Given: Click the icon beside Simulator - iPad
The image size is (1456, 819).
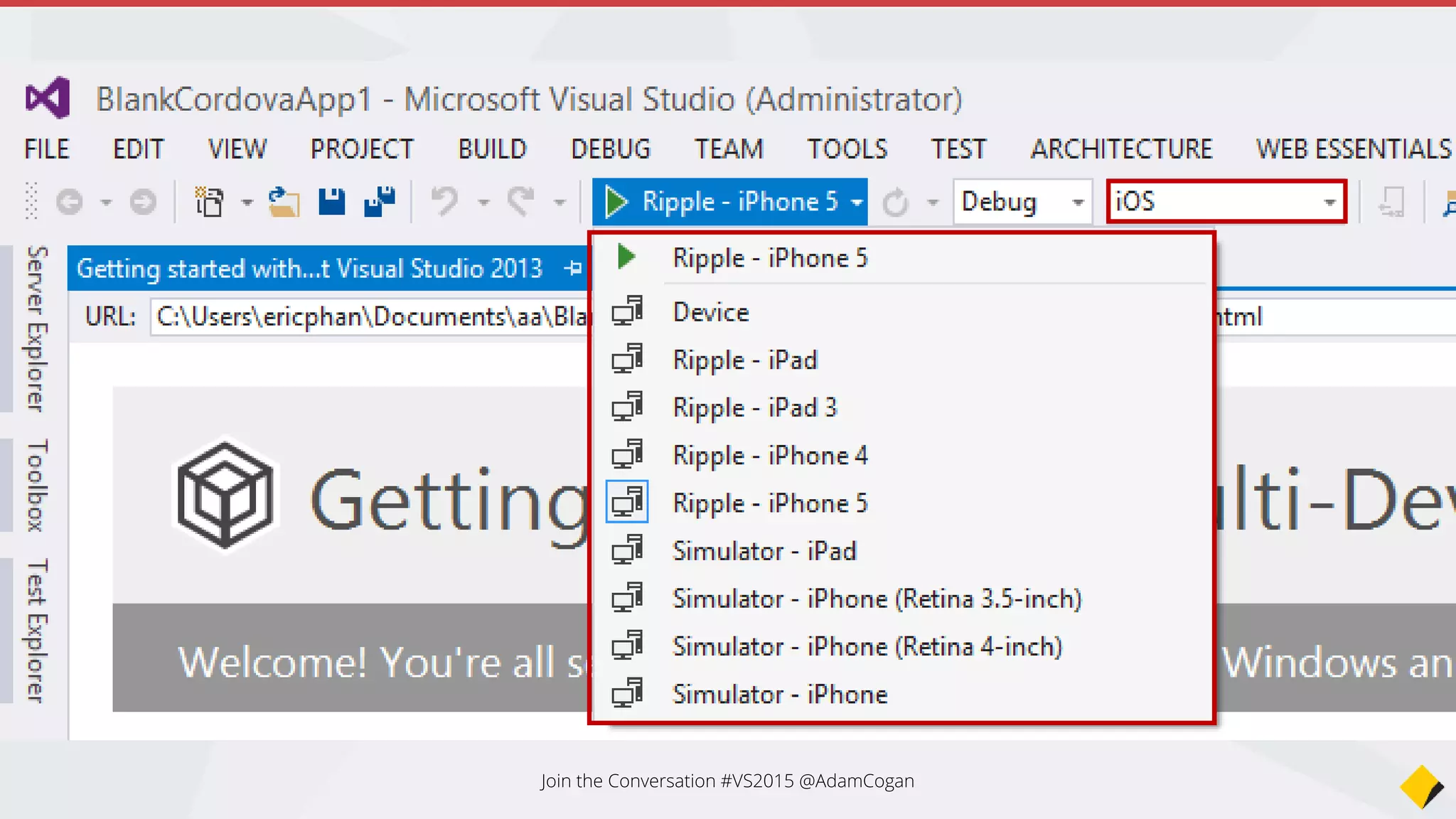Looking at the screenshot, I should tap(627, 550).
